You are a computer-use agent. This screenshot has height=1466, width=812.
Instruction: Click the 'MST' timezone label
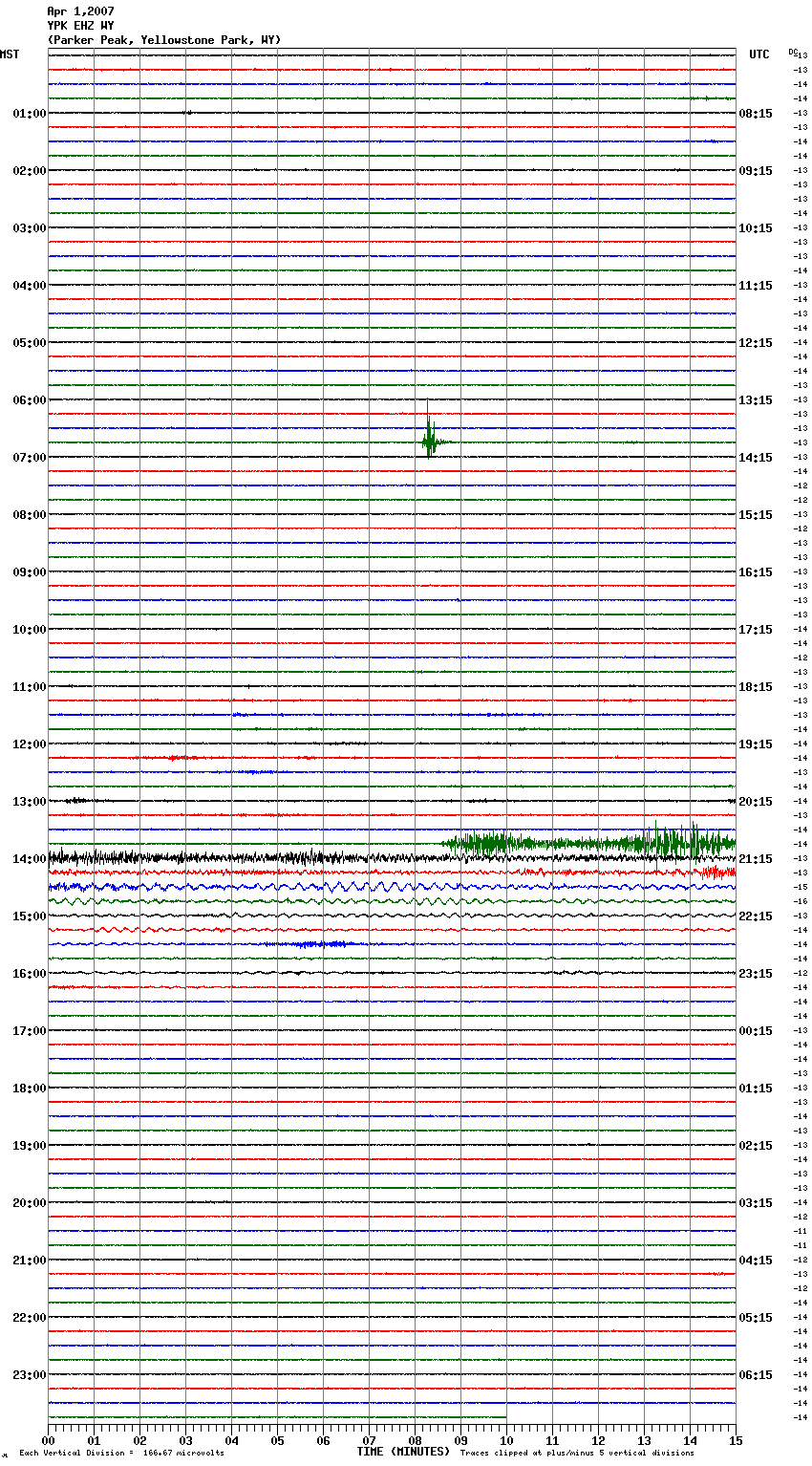(x=10, y=54)
